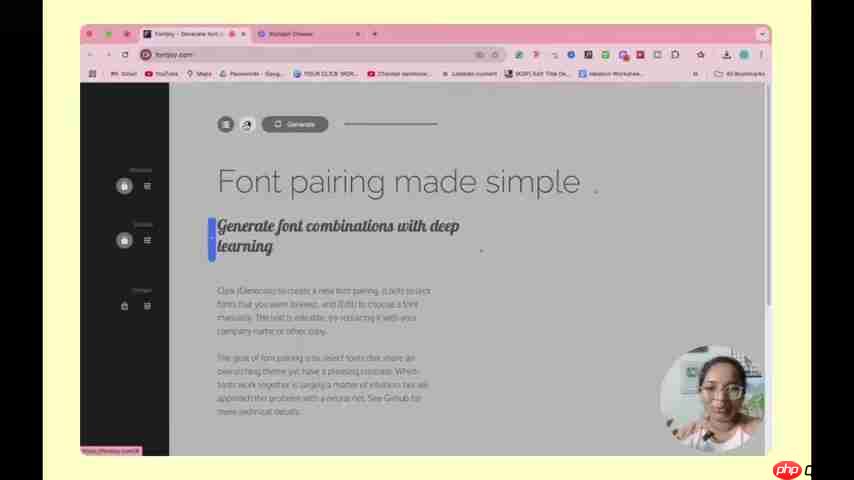Viewport: 854px width, 480px height.
Task: Click the fontjoy.com address bar
Action: pos(300,54)
